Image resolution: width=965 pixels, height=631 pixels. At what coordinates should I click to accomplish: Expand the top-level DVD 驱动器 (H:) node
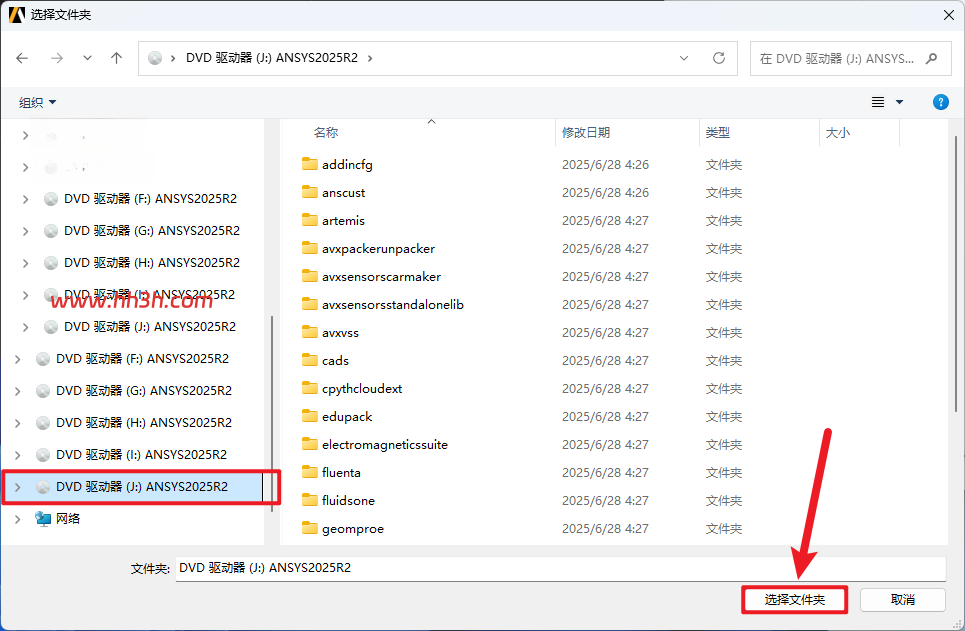(x=17, y=423)
